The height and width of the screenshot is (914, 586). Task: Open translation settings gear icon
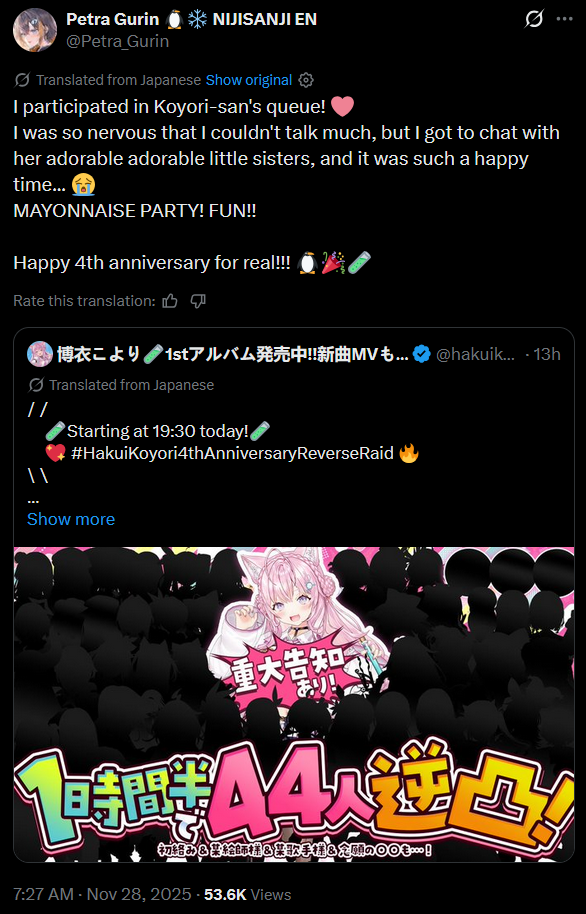click(306, 80)
